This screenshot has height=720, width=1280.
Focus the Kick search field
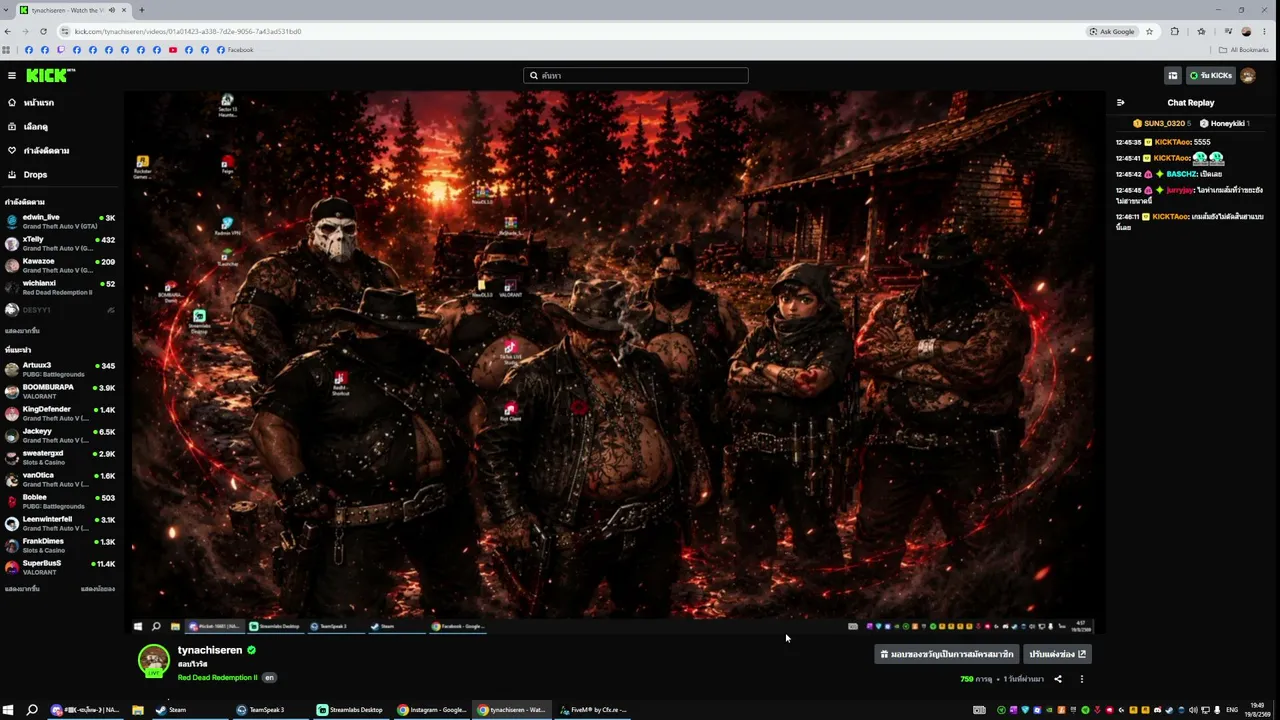(x=636, y=75)
